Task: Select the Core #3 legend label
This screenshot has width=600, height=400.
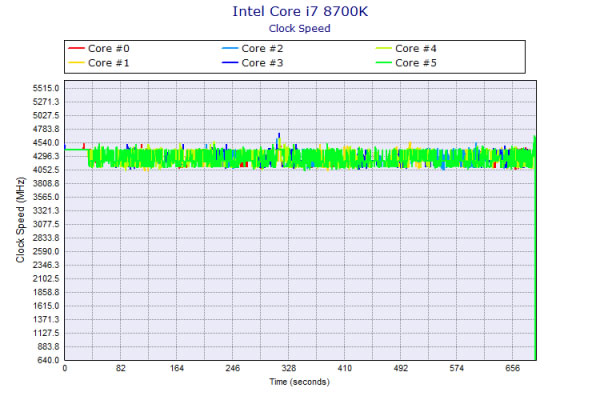Action: [x=262, y=63]
